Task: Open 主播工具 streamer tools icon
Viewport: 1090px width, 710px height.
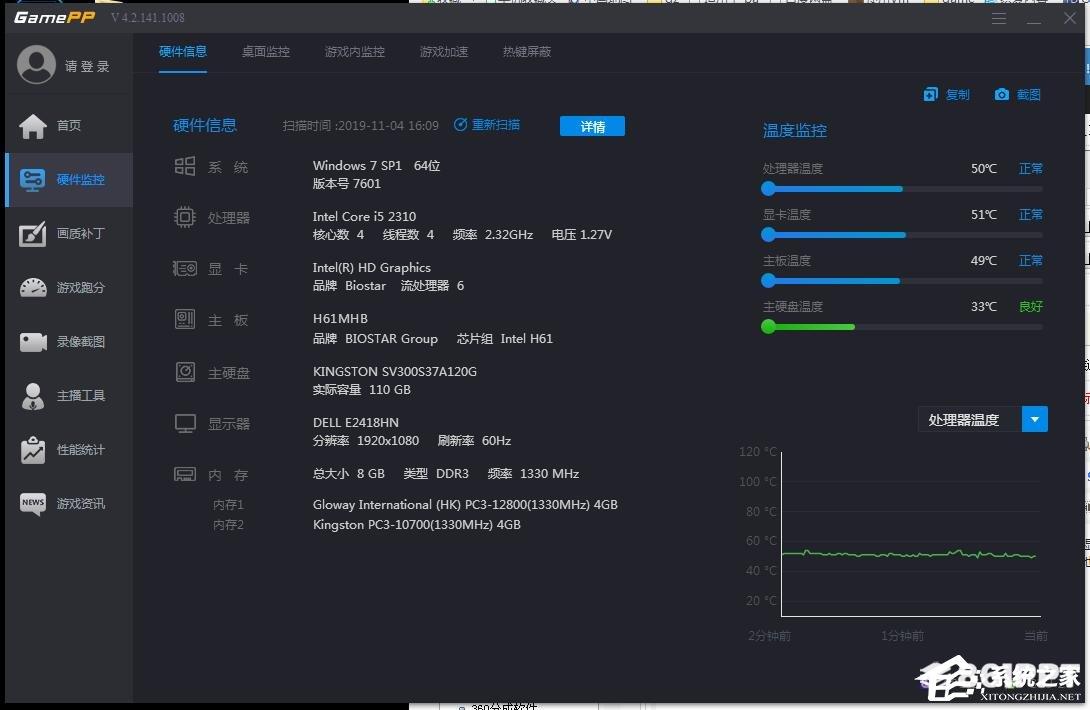Action: click(x=33, y=396)
